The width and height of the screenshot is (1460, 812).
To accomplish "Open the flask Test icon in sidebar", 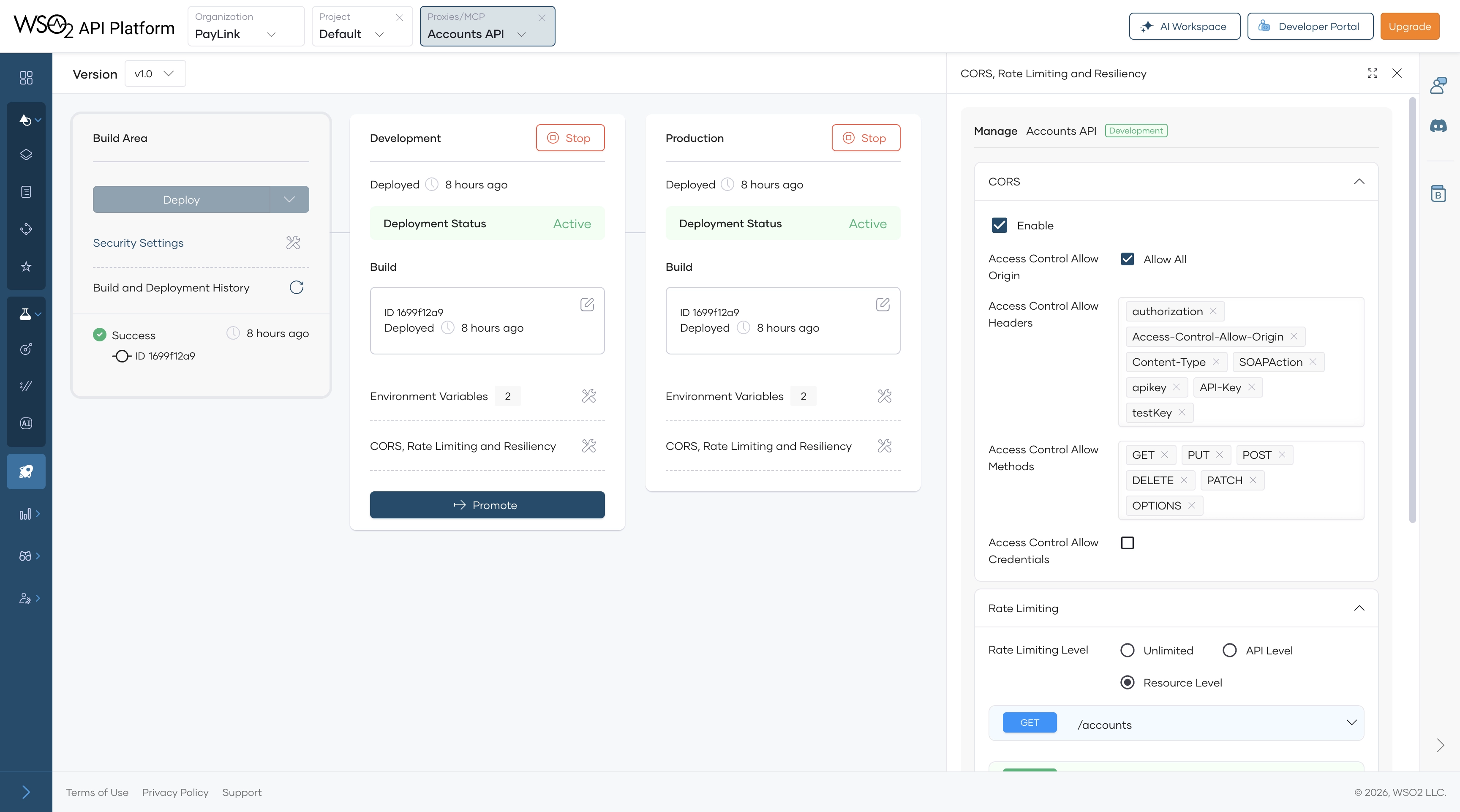I will pyautogui.click(x=25, y=314).
